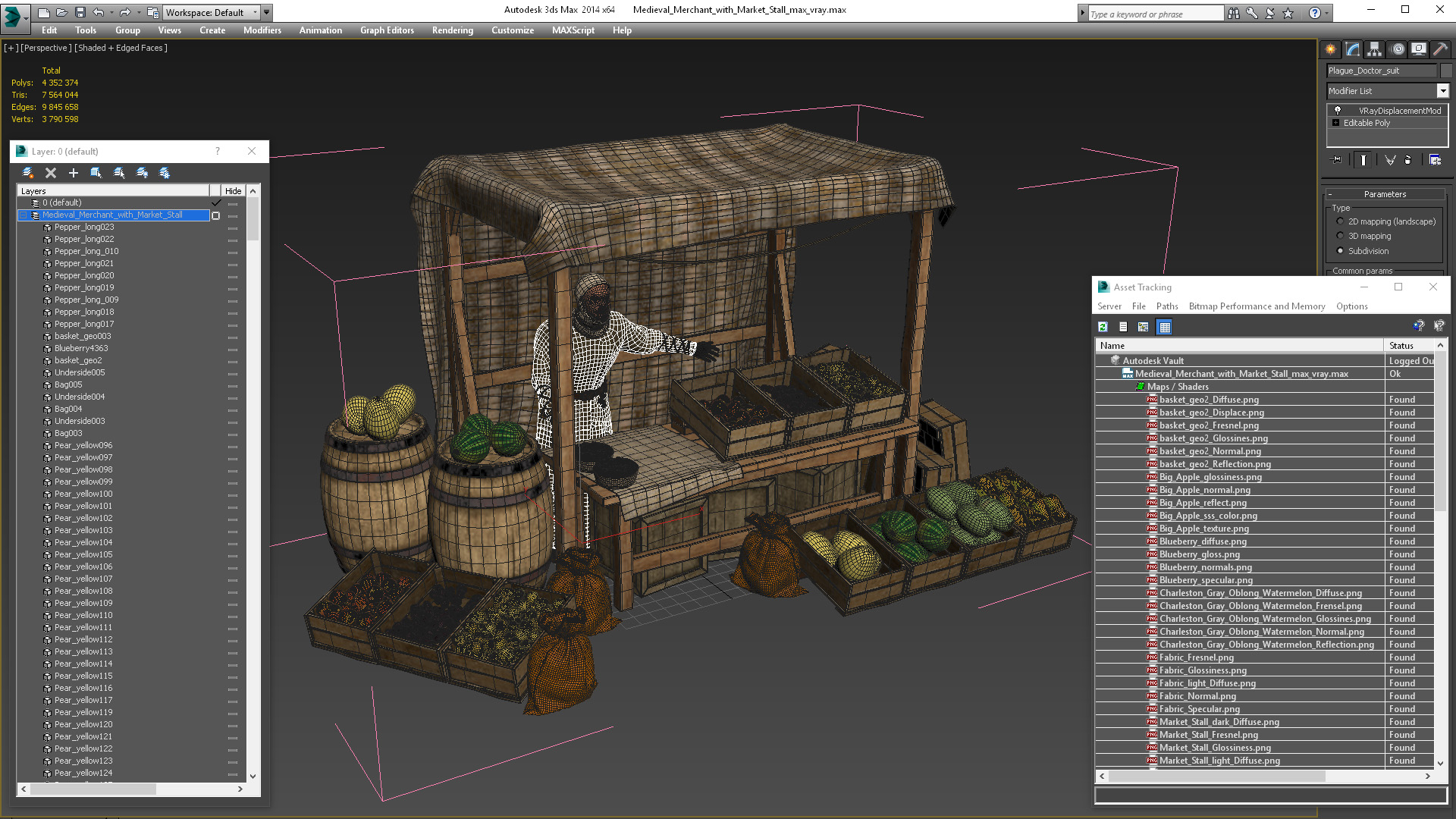Switch to the Utilities hammer panel
The image size is (1456, 819).
click(x=1440, y=49)
